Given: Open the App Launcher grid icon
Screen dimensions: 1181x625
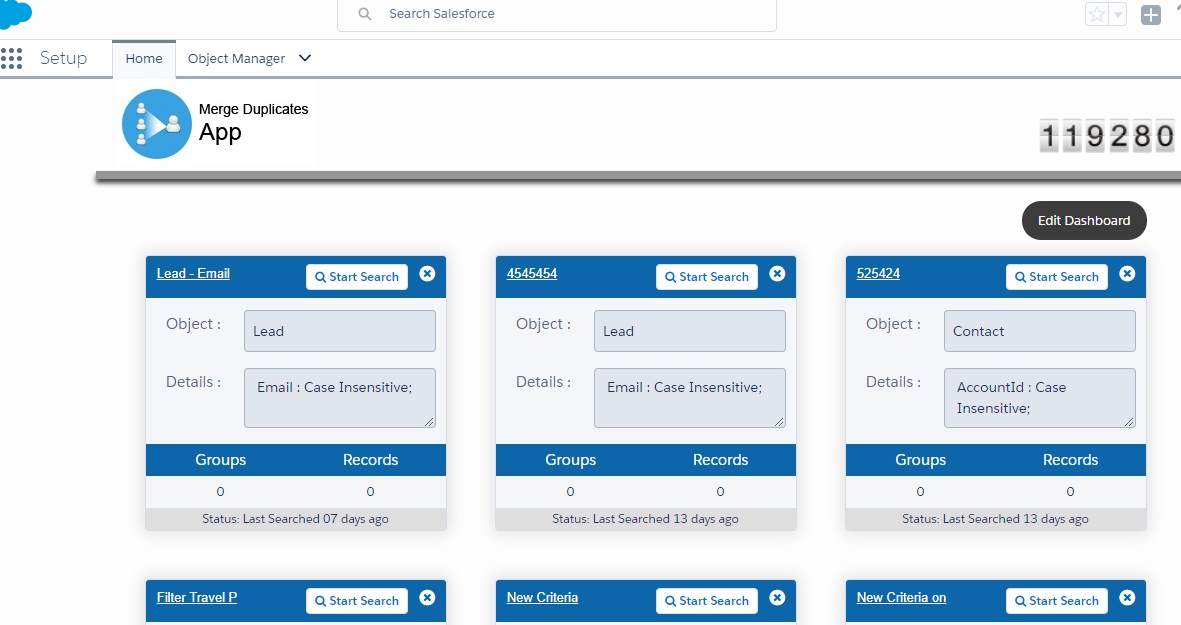Looking at the screenshot, I should click(x=11, y=58).
